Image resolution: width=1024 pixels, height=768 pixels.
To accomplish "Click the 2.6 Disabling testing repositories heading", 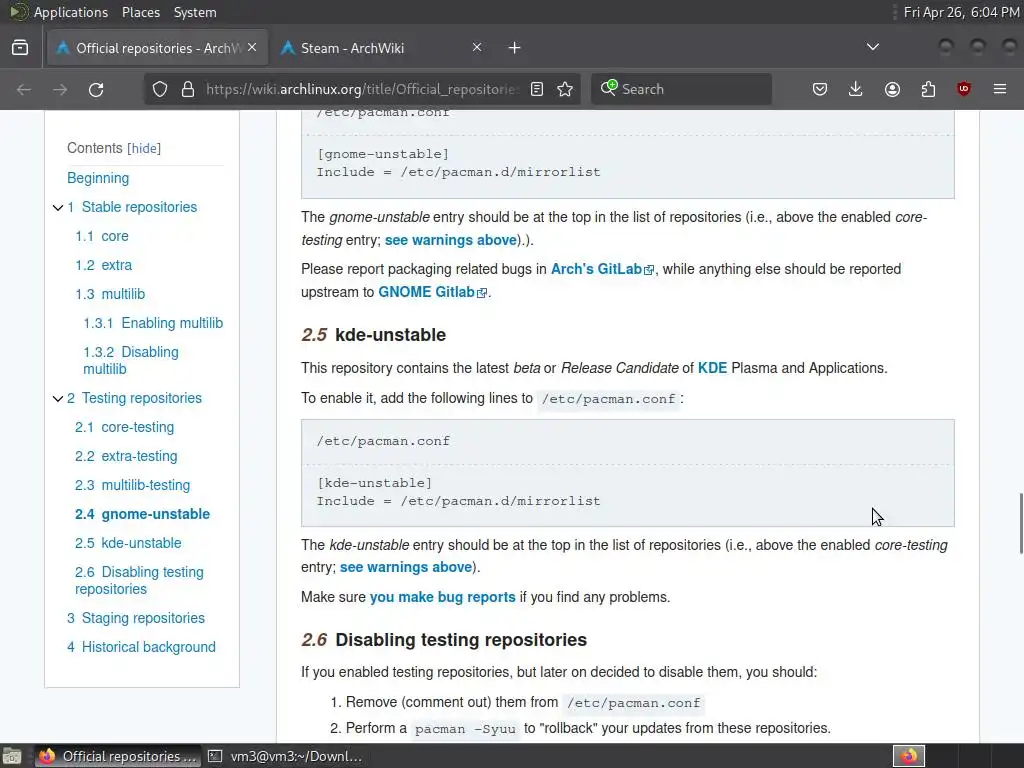I will pos(444,639).
